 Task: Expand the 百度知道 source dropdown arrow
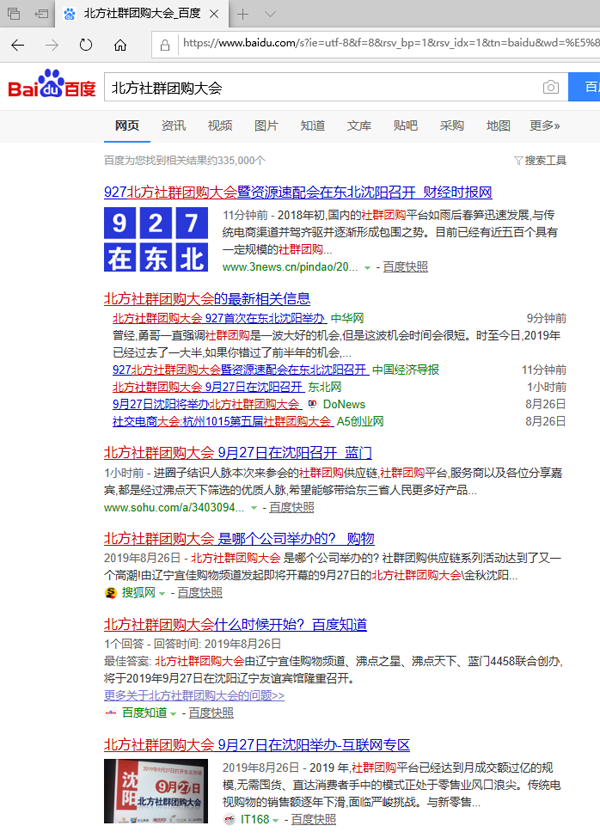tap(173, 714)
